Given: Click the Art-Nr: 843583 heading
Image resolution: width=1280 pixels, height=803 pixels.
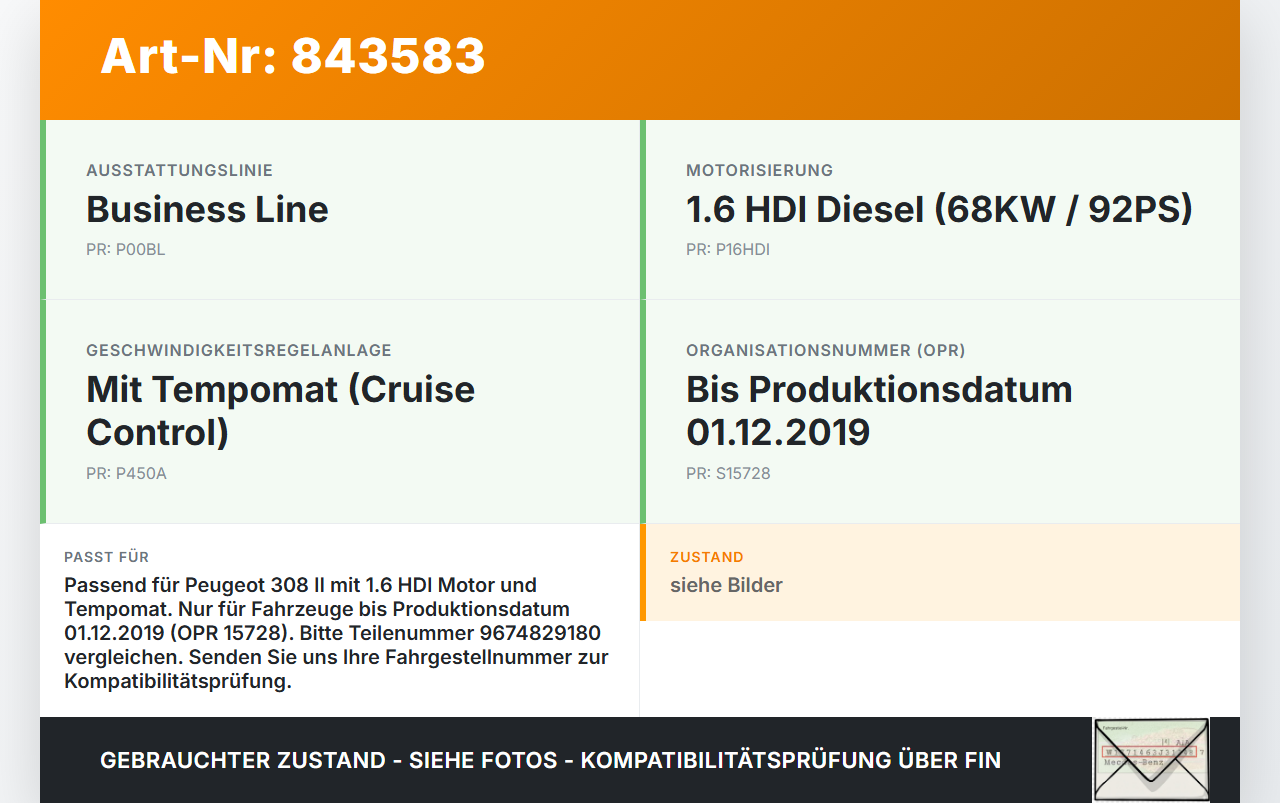Looking at the screenshot, I should [x=293, y=56].
